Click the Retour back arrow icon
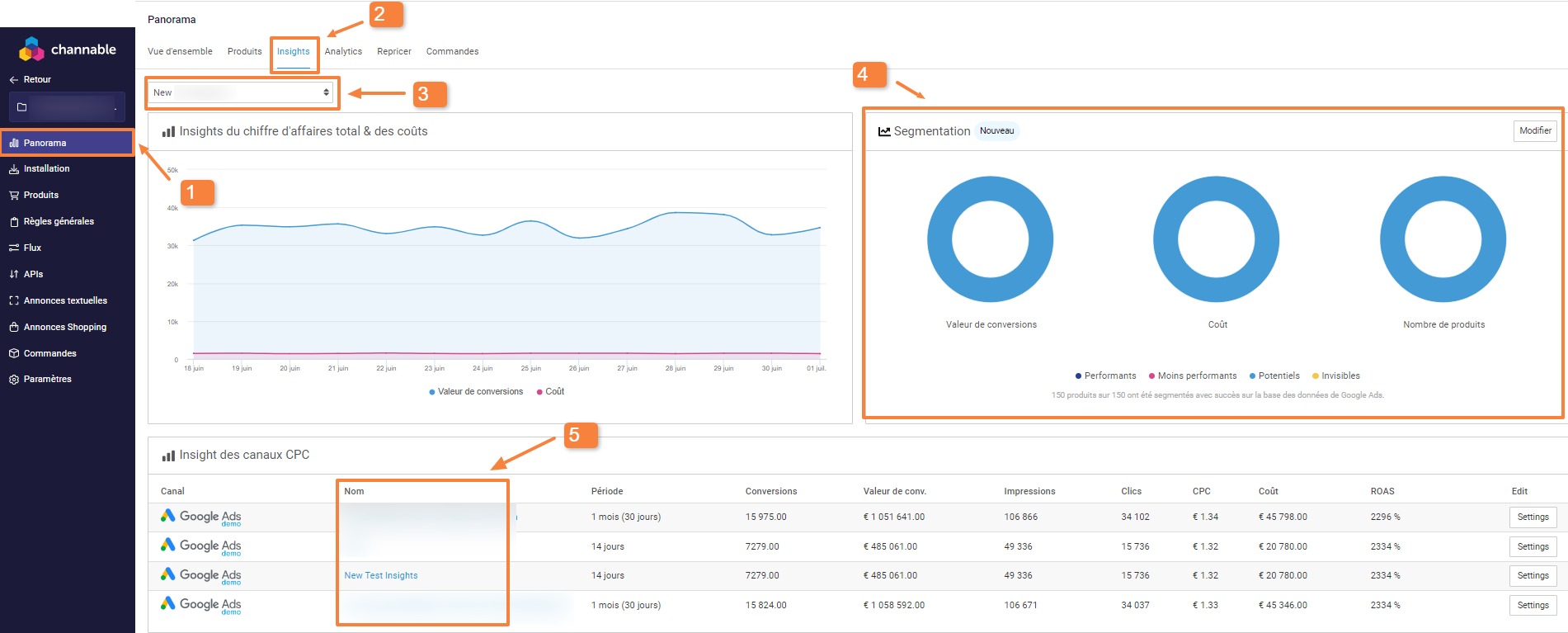1568x633 pixels. [x=14, y=80]
